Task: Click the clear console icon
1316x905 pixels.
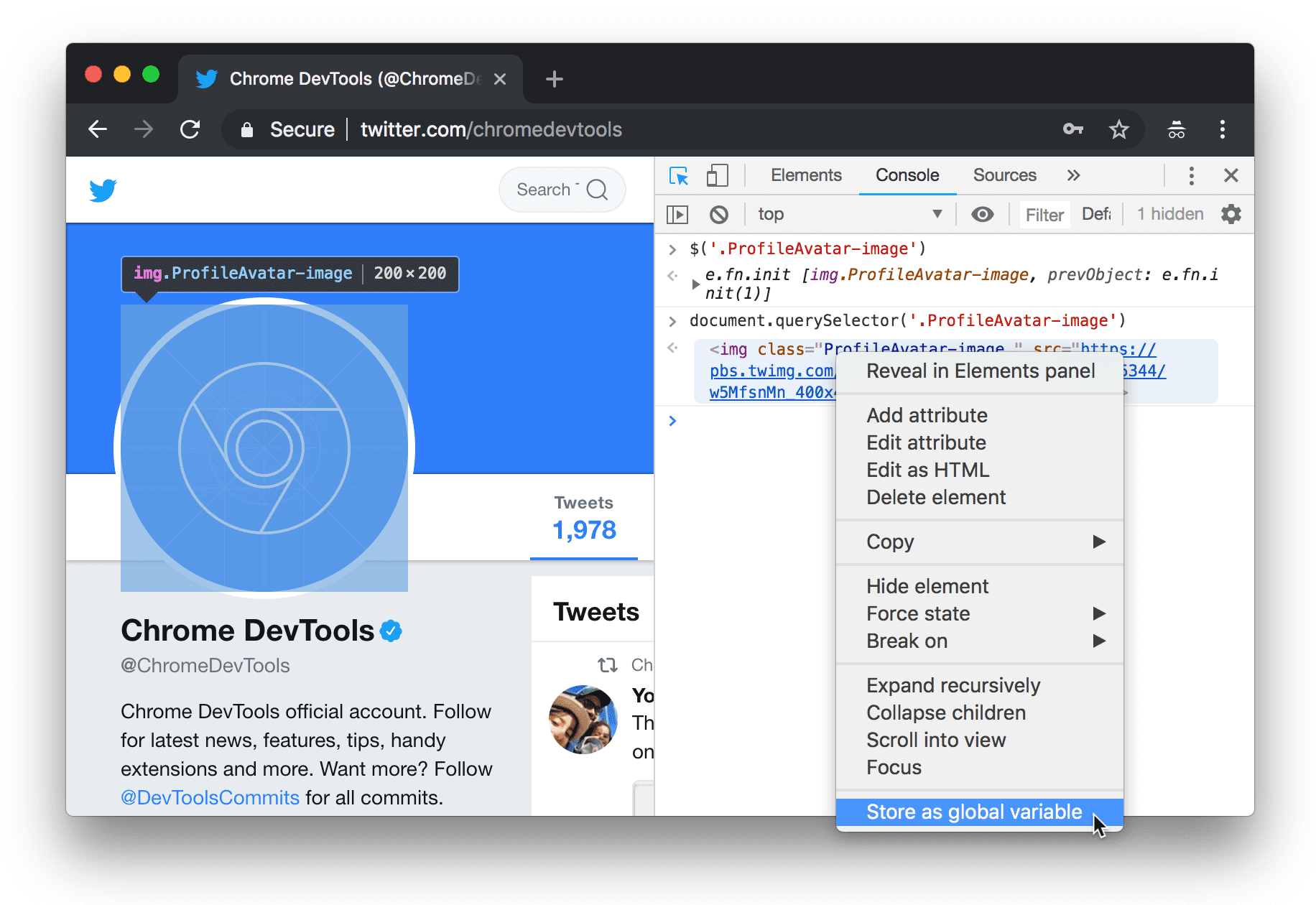Action: (x=718, y=215)
